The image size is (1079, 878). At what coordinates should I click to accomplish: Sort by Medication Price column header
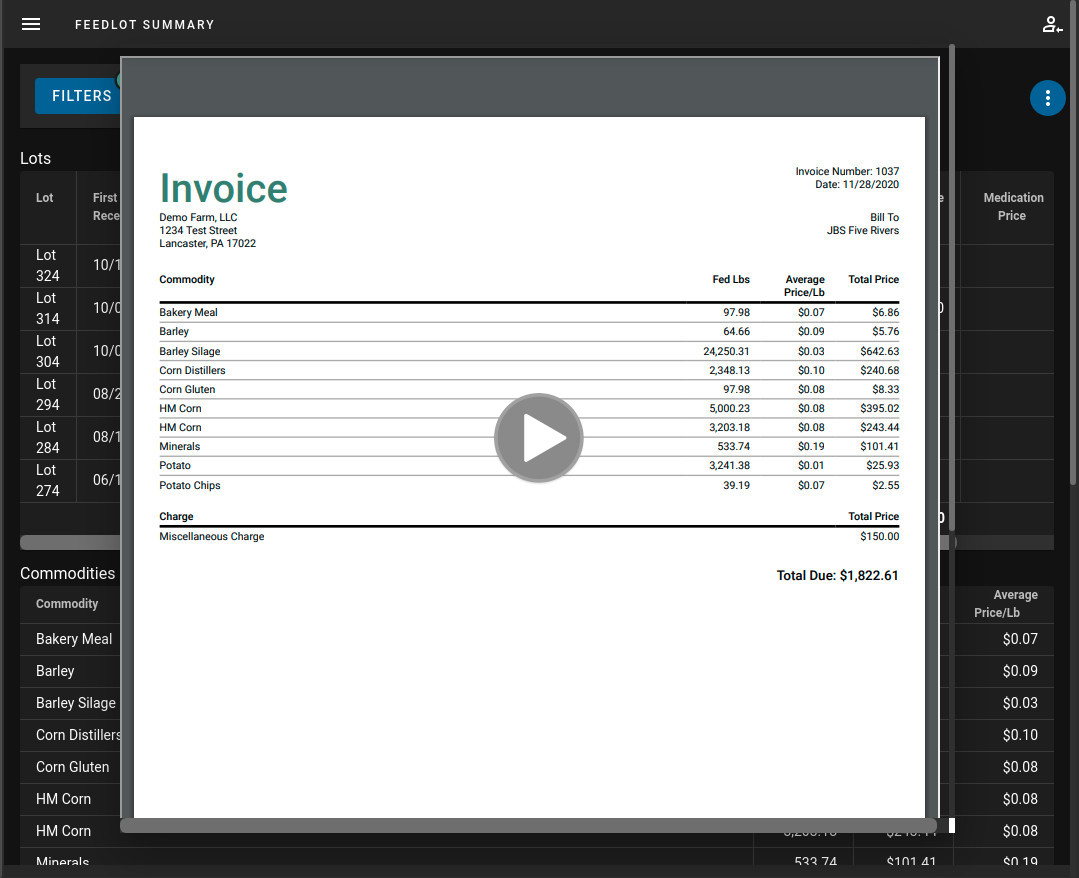pyautogui.click(x=1012, y=207)
